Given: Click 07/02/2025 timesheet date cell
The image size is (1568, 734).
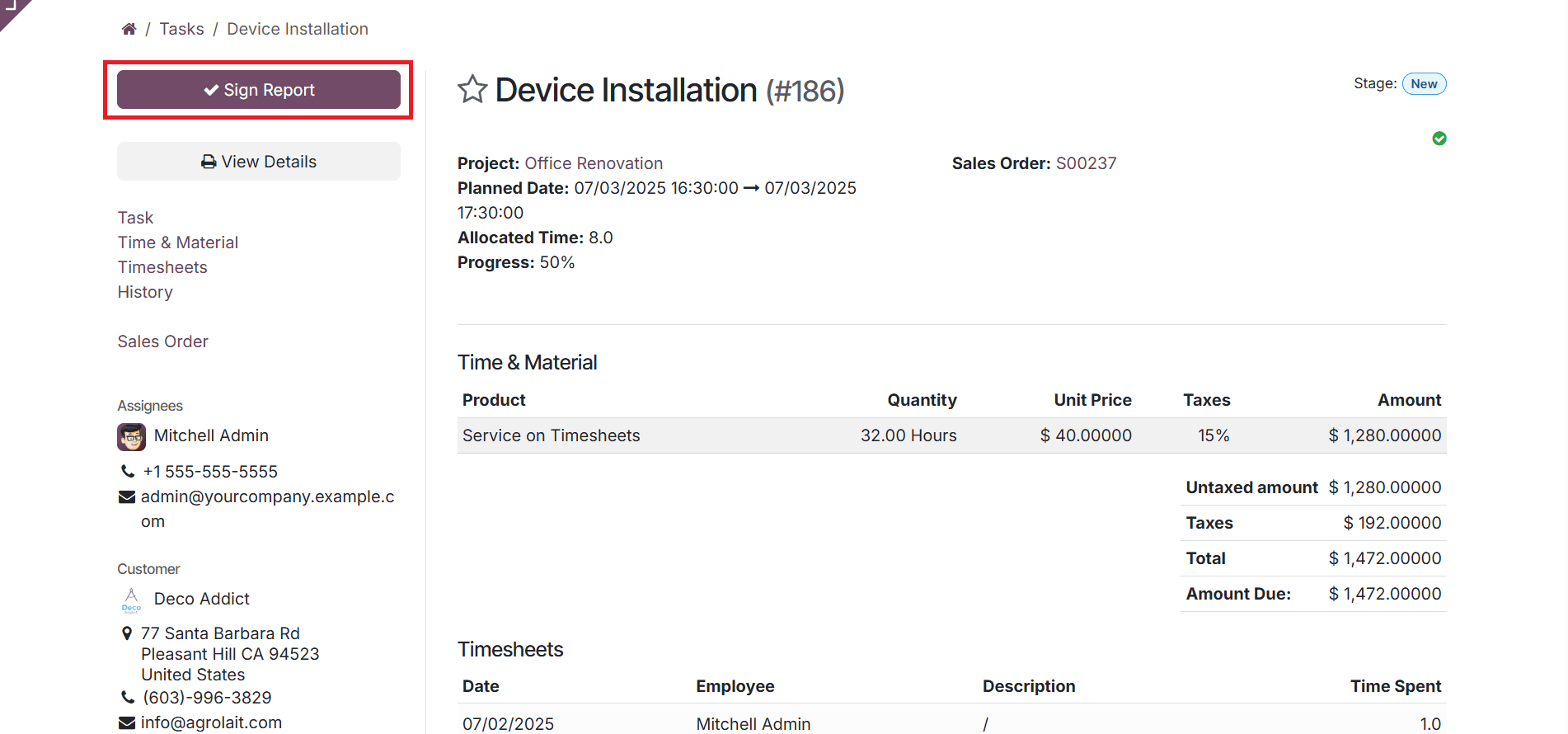Looking at the screenshot, I should click(508, 724).
